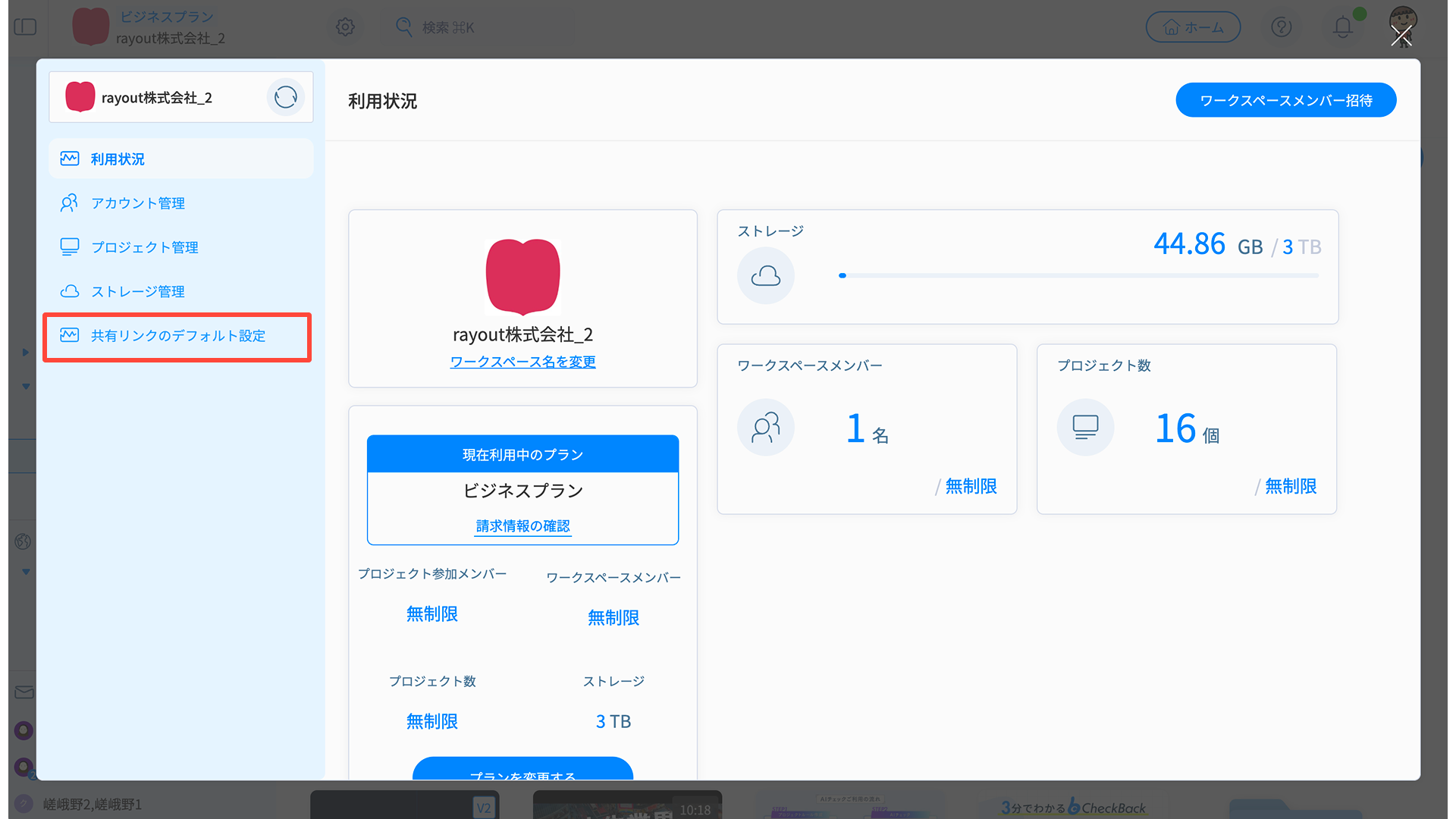Go to ストレージ管理 section

(x=137, y=291)
